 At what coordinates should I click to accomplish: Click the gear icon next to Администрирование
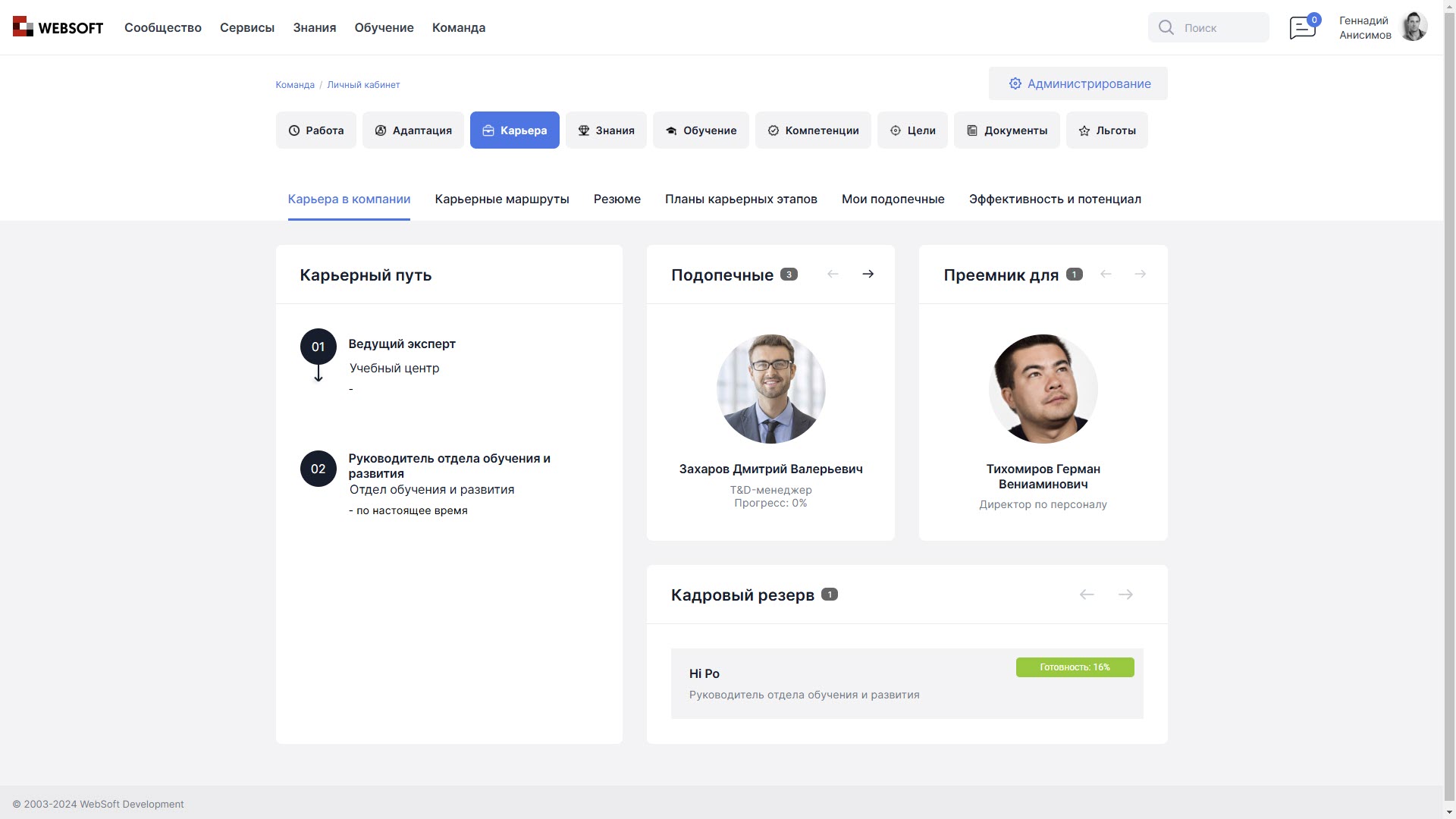[1015, 83]
